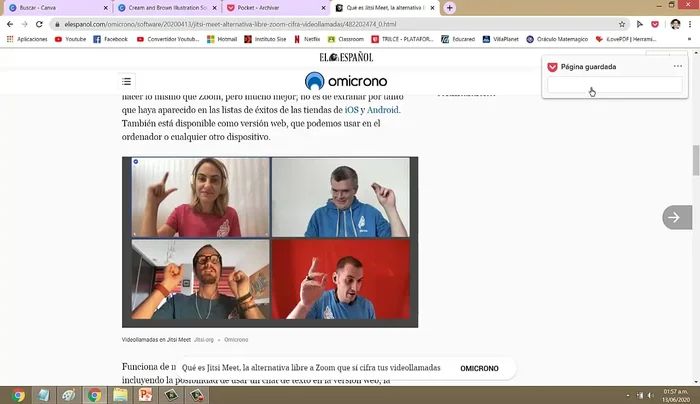This screenshot has width=700, height=404.
Task: Open the Chrome profile avatar
Action: 675,24
